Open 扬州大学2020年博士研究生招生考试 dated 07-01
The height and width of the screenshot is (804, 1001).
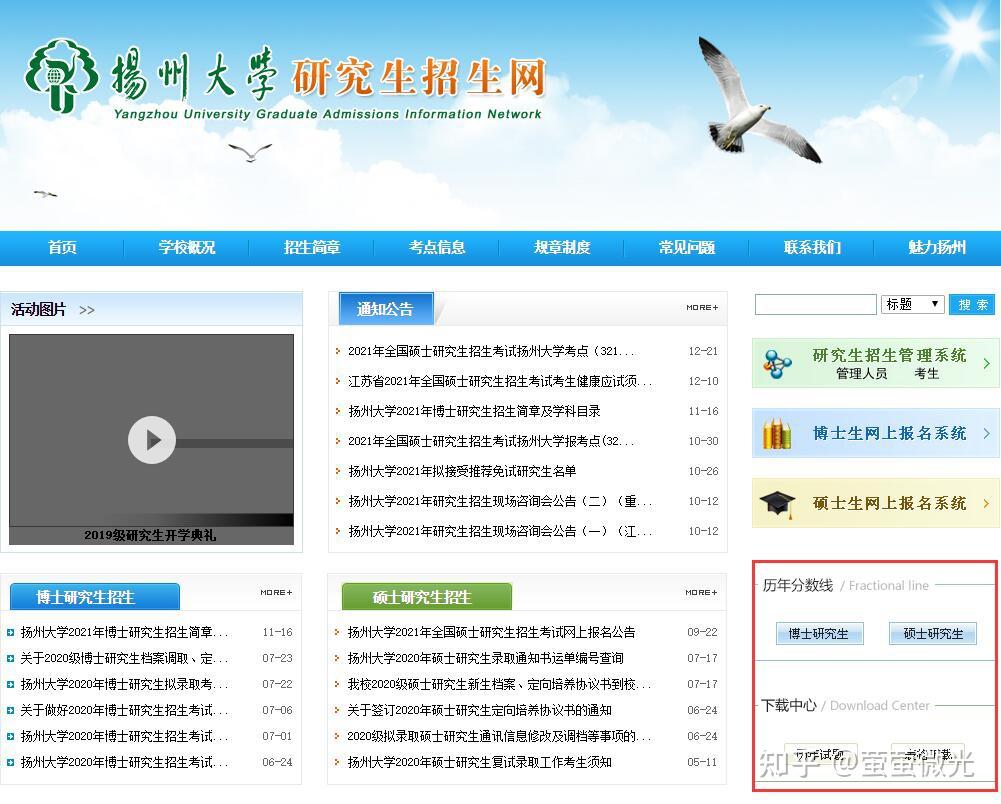124,736
